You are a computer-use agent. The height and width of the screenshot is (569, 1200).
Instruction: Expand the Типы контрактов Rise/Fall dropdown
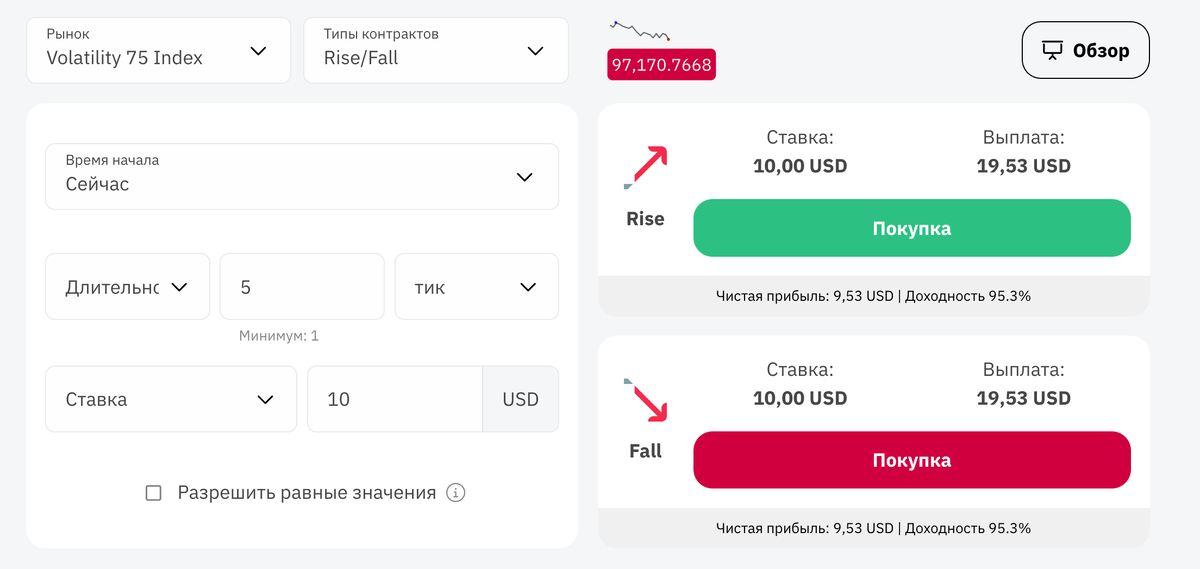tap(435, 50)
